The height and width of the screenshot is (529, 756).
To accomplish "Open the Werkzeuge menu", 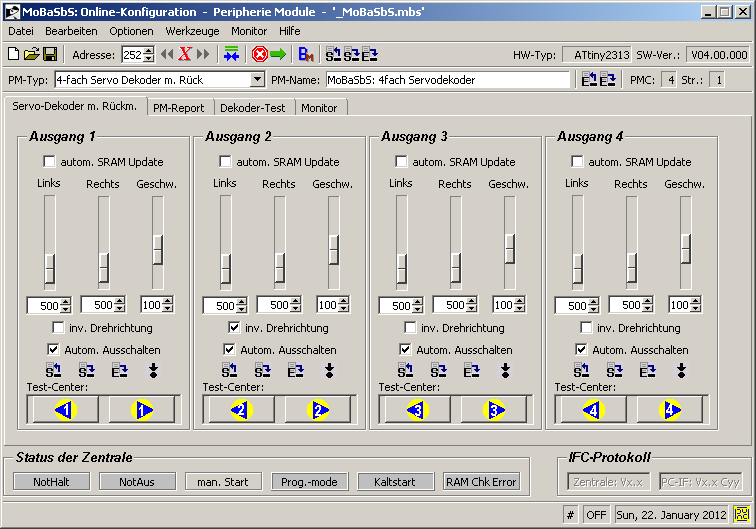I will pos(192,31).
